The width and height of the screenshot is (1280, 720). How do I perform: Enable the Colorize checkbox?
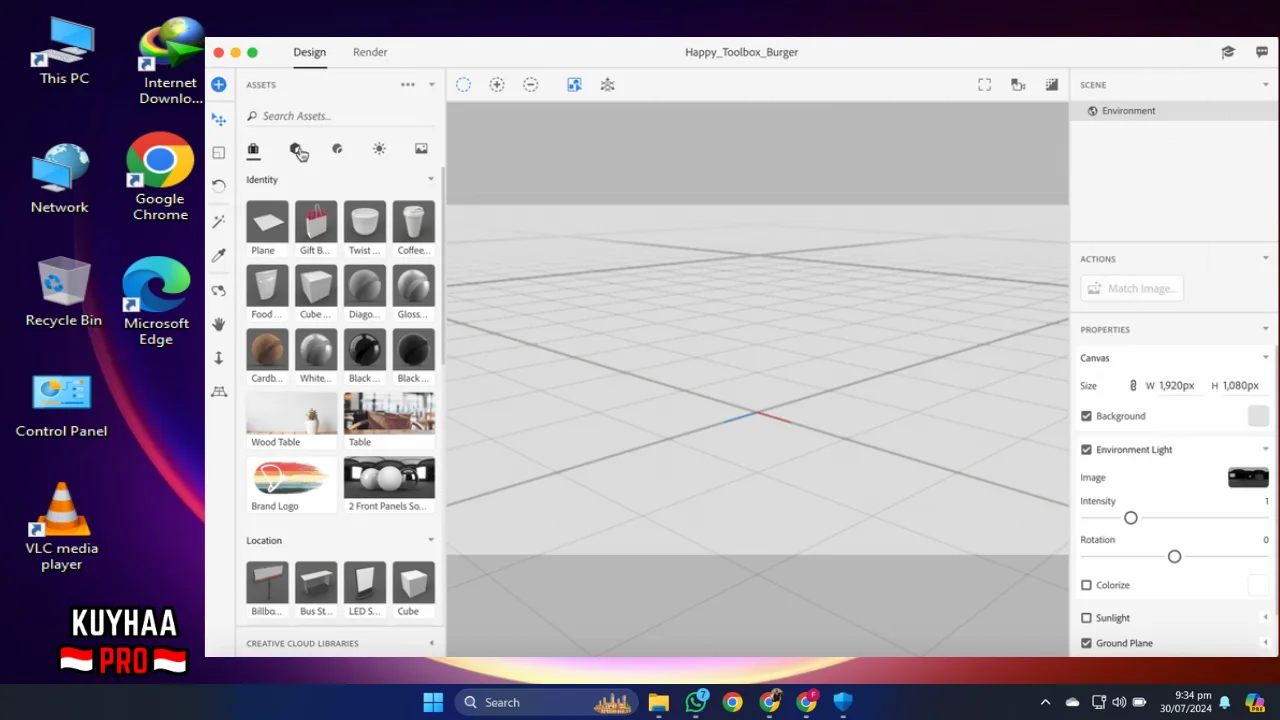coord(1086,585)
